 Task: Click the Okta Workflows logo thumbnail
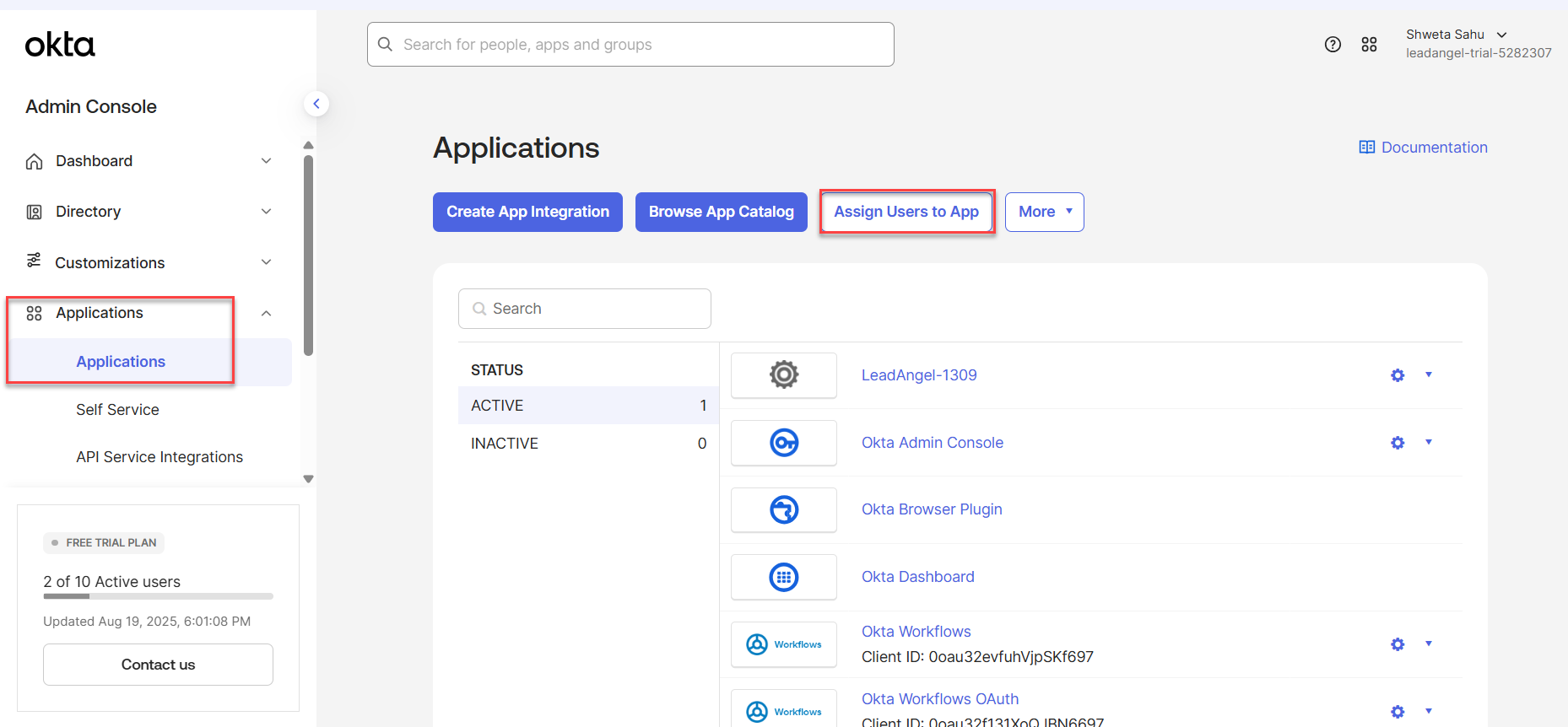(x=784, y=644)
